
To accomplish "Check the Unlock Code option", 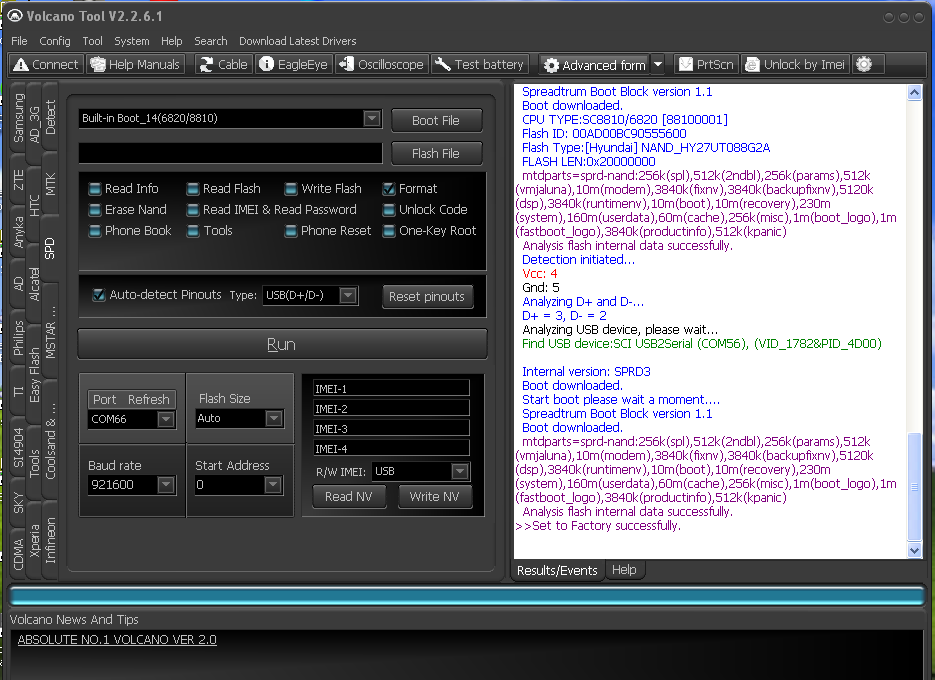I will [x=389, y=210].
